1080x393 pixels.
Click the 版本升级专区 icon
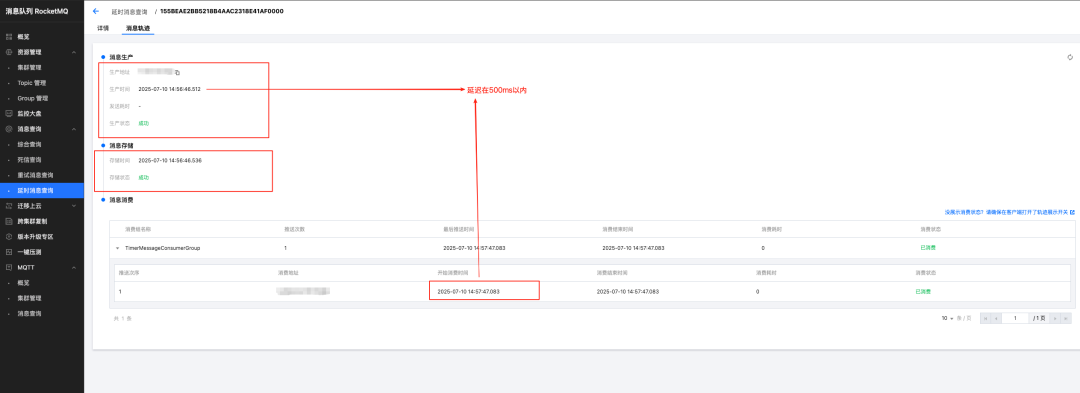[9, 236]
